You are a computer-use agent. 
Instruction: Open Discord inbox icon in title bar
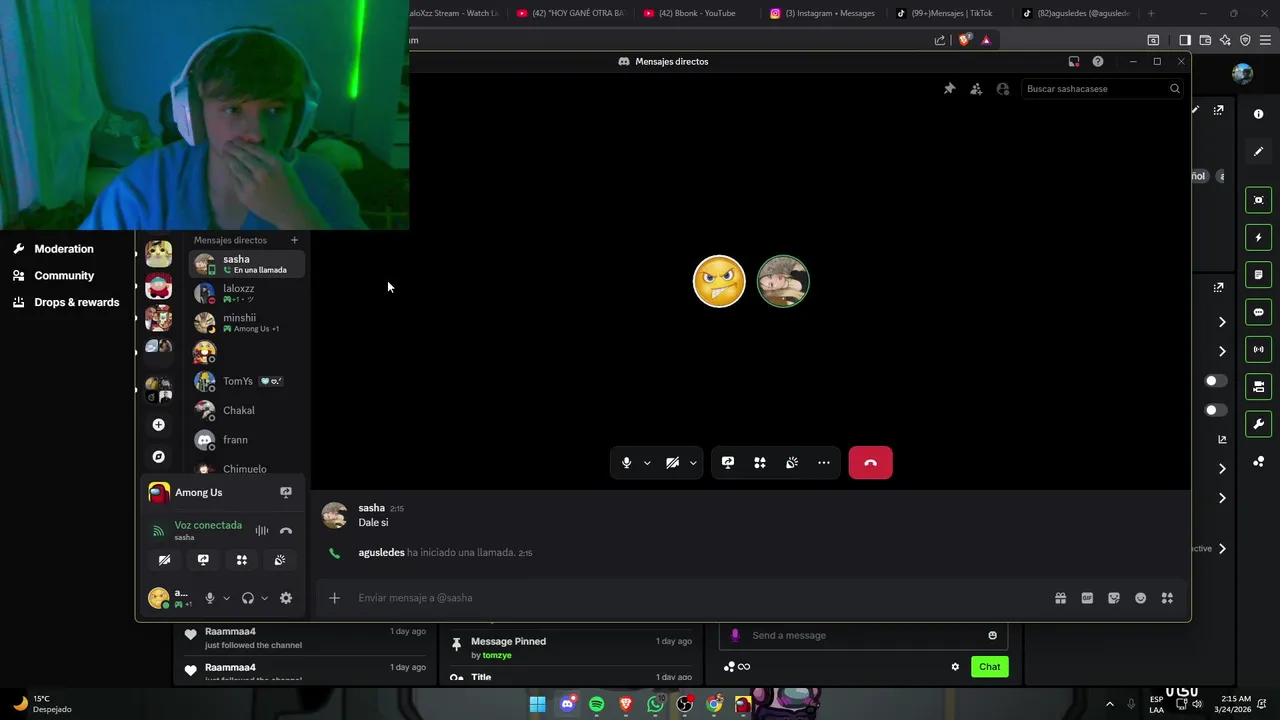tap(1074, 62)
